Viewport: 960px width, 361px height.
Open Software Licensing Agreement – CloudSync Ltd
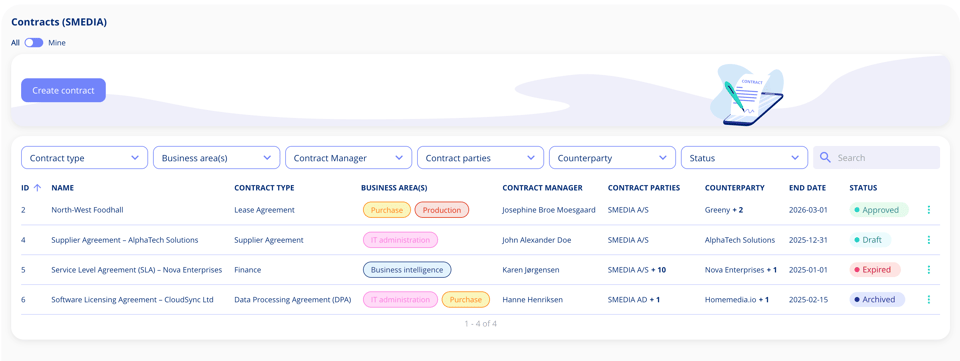coord(132,300)
